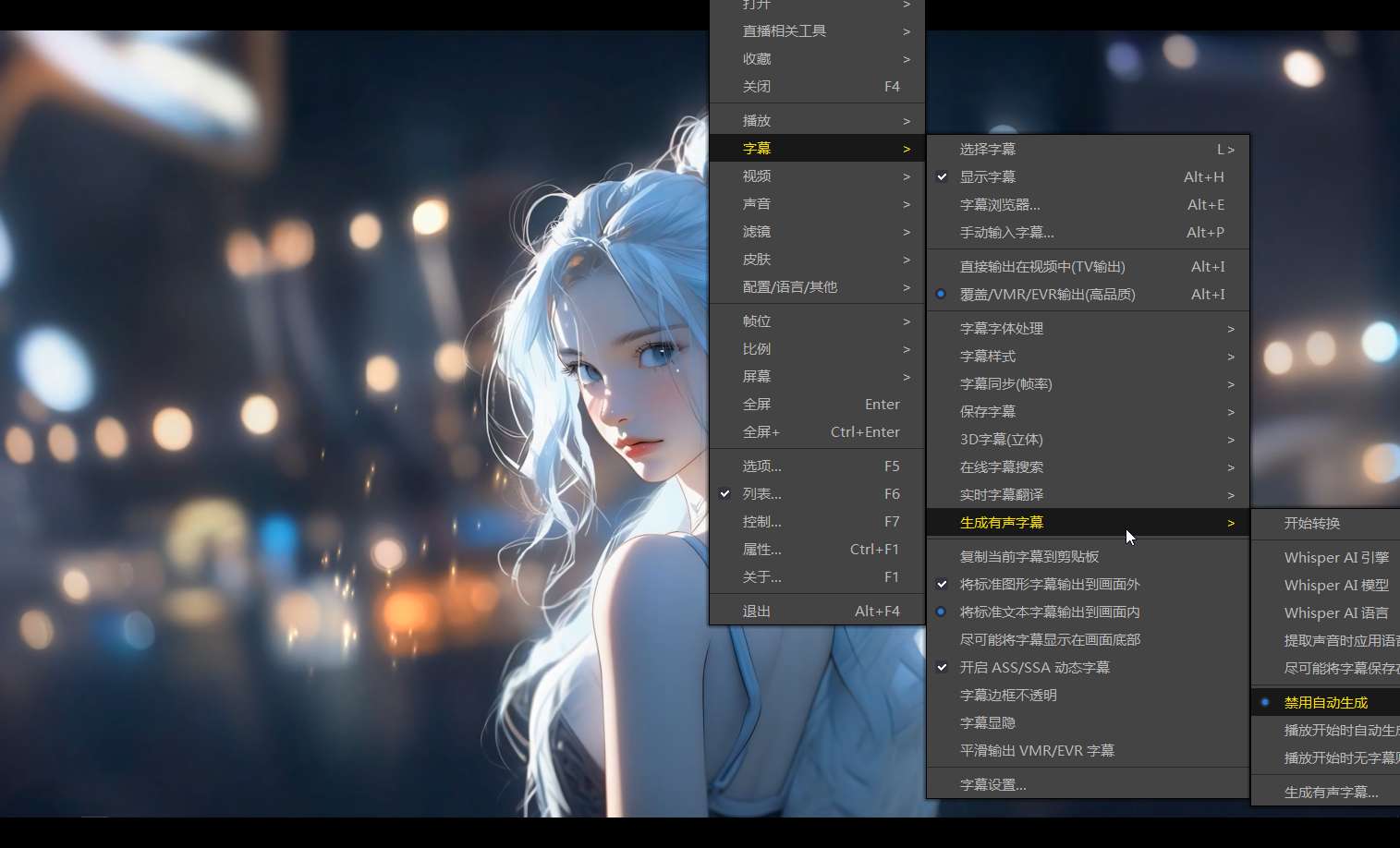Uncheck the 列表... F6 entry
This screenshot has width=1400, height=848.
point(817,493)
